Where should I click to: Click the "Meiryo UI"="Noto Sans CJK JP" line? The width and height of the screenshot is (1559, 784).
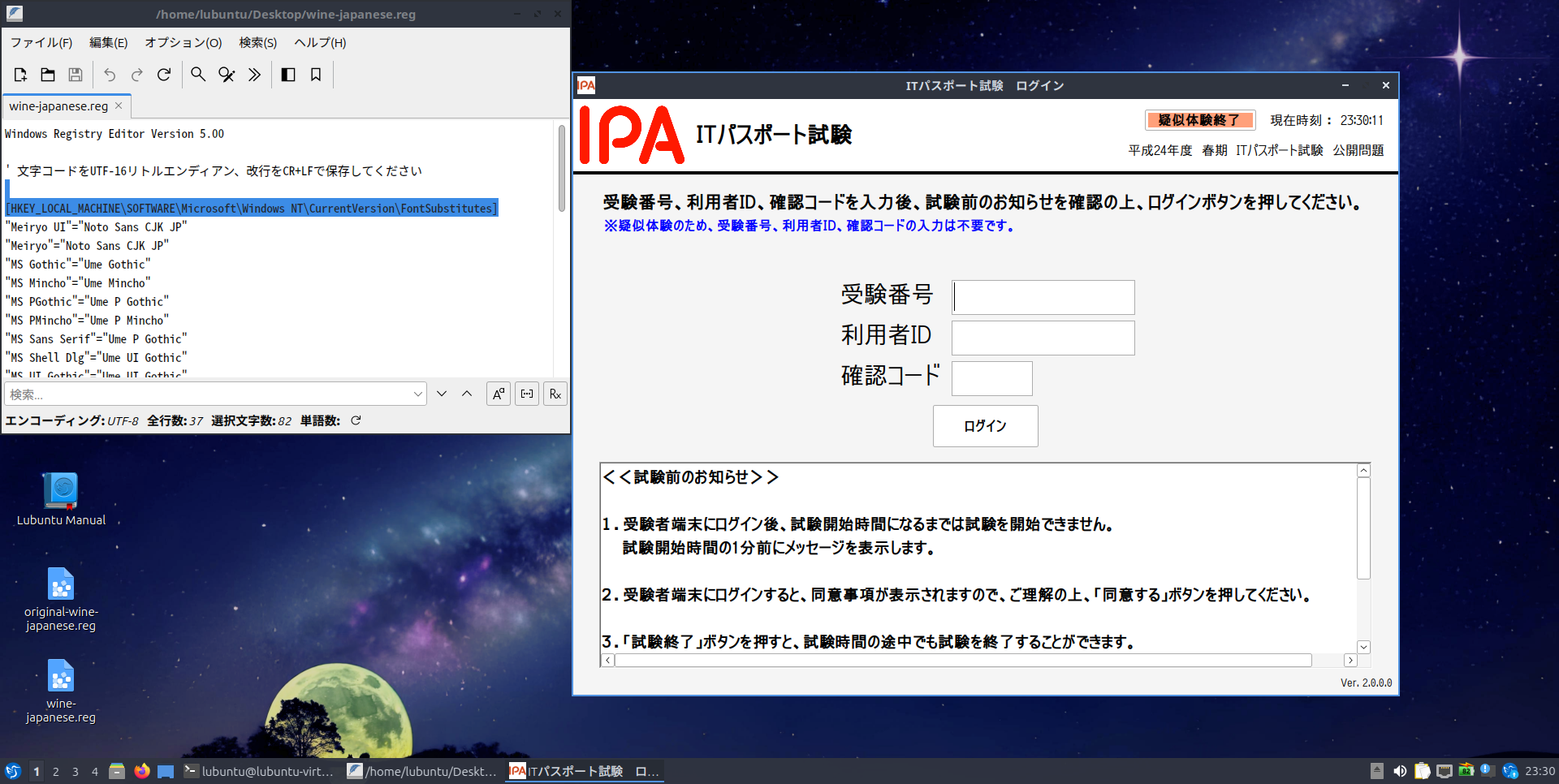coord(97,227)
